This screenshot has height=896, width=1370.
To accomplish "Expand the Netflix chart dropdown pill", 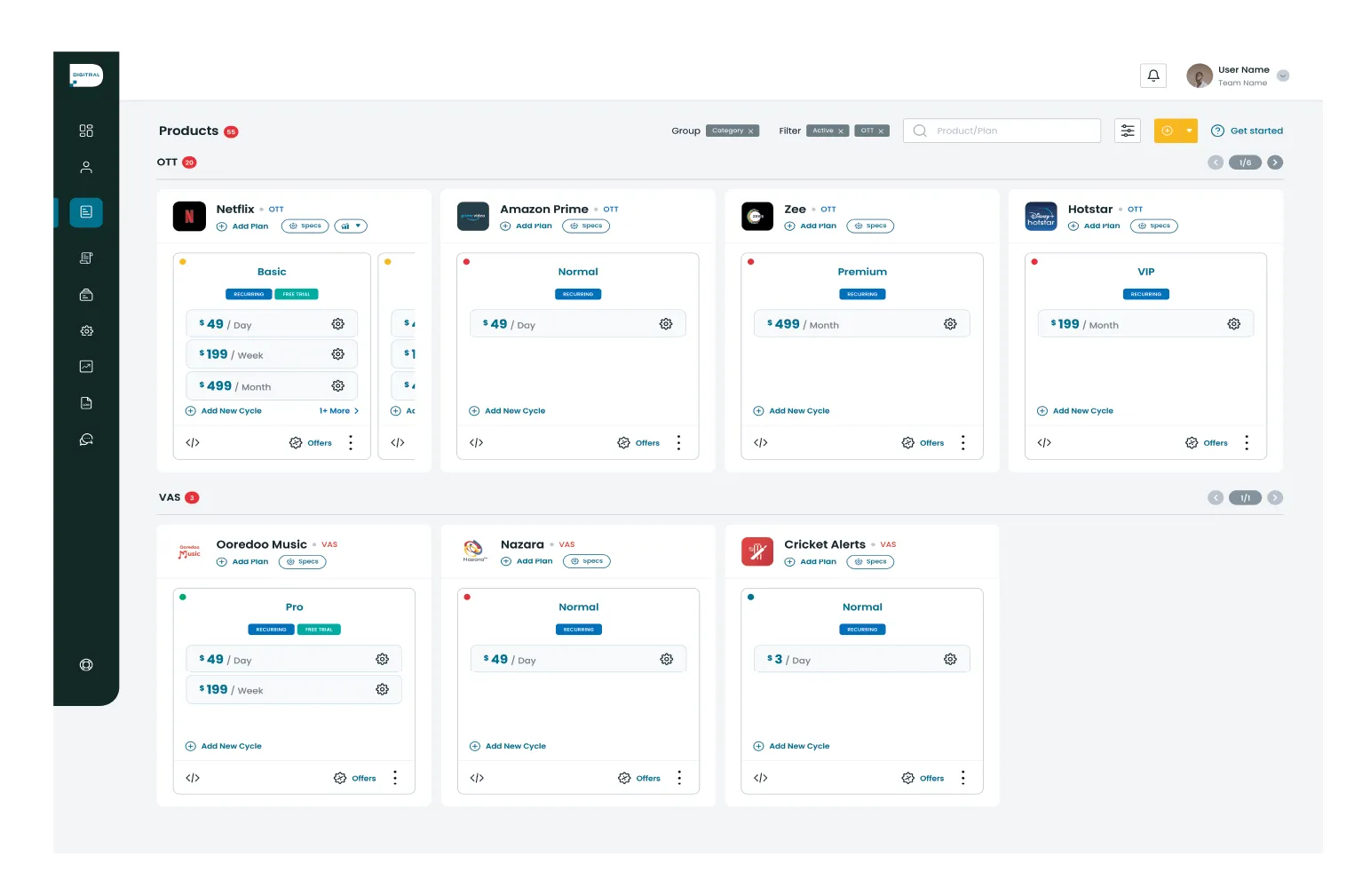I will (x=351, y=226).
